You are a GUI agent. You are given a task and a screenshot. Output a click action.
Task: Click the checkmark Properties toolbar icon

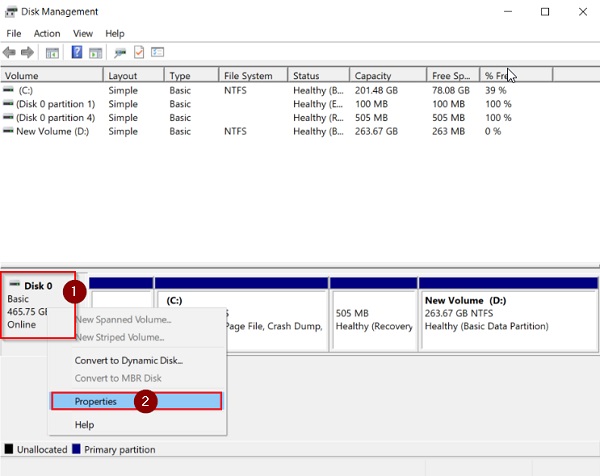click(x=139, y=52)
